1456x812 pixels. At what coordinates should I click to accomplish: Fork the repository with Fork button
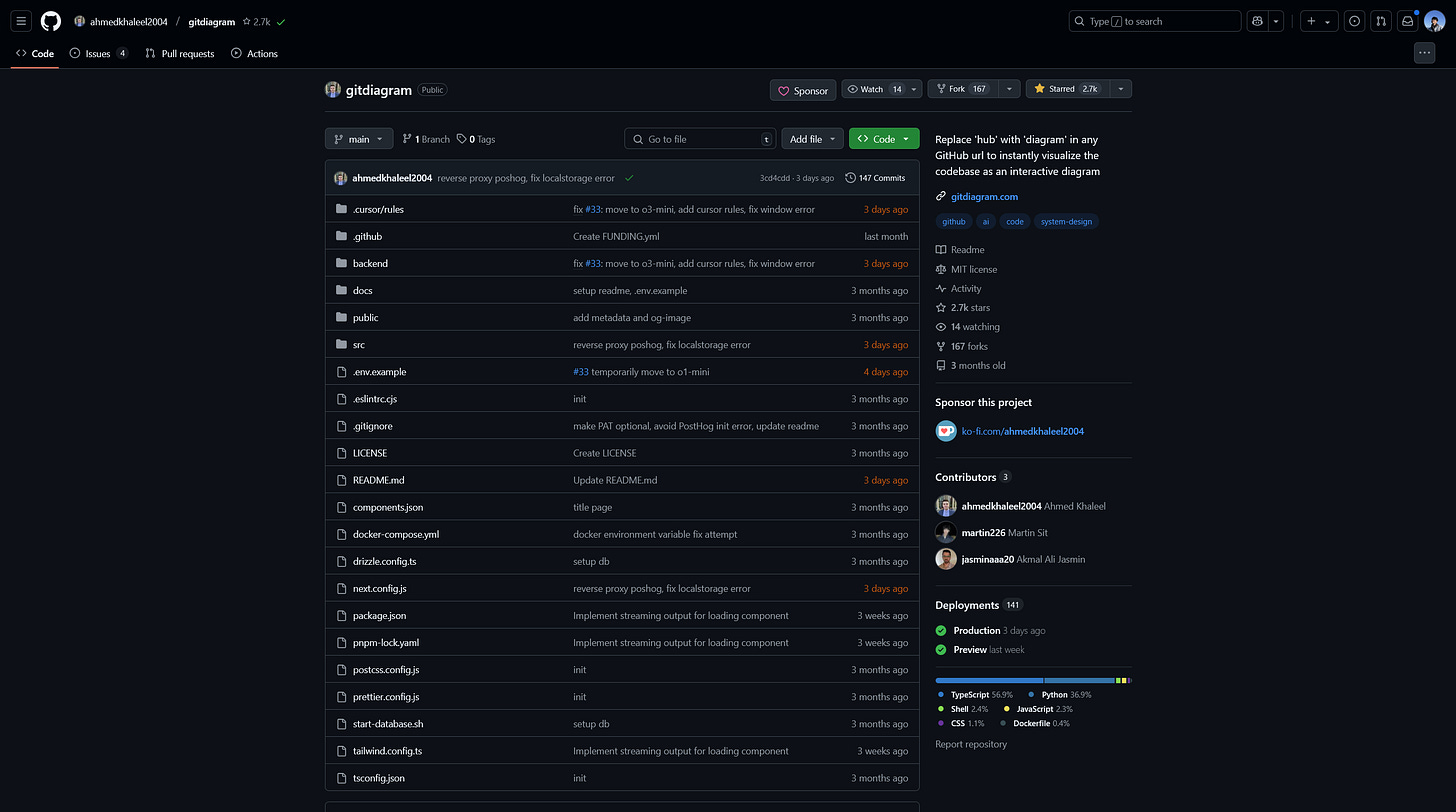click(963, 89)
